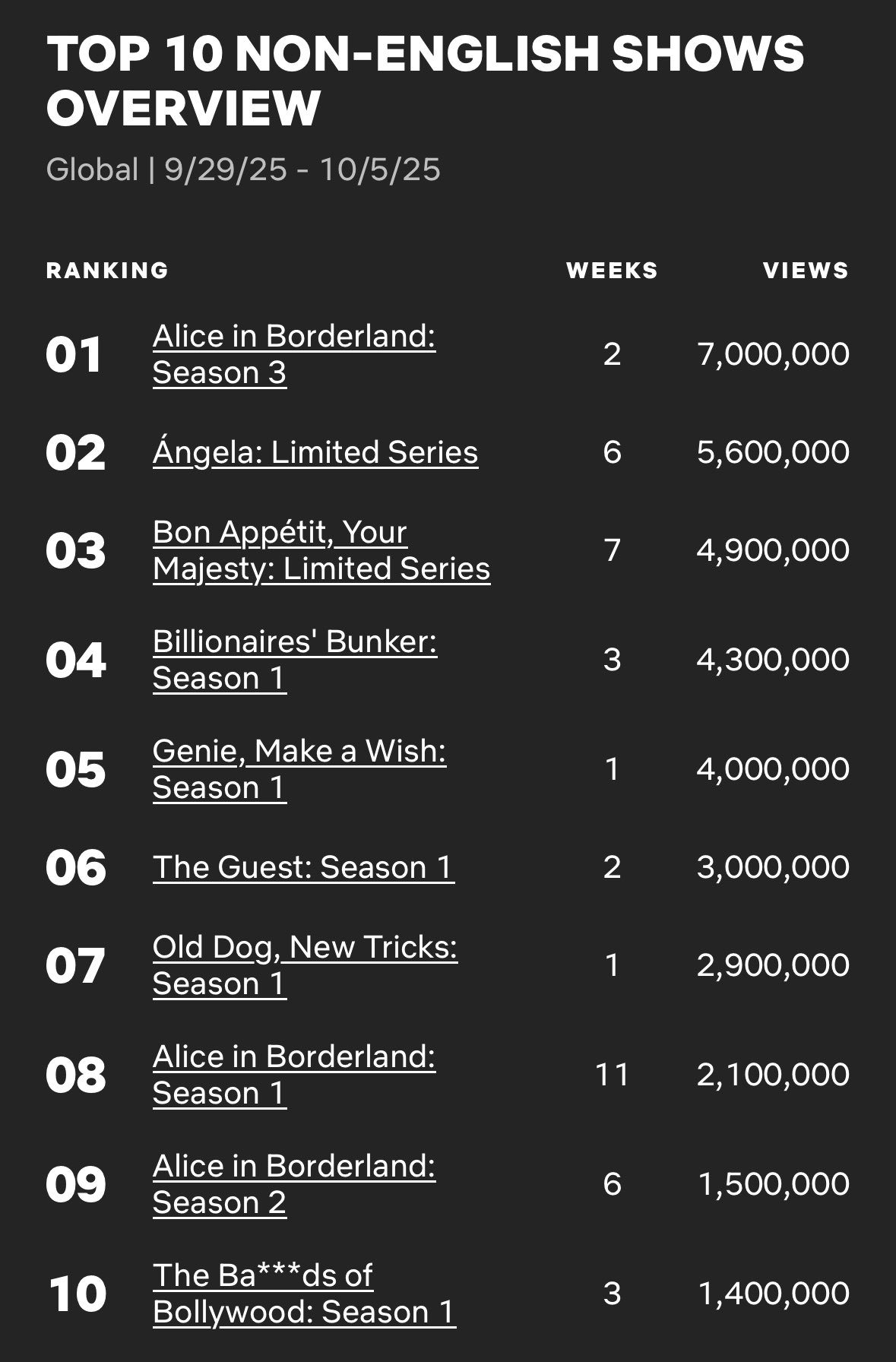896x1362 pixels.
Task: Click the Global date range subtitle
Action: click(243, 169)
